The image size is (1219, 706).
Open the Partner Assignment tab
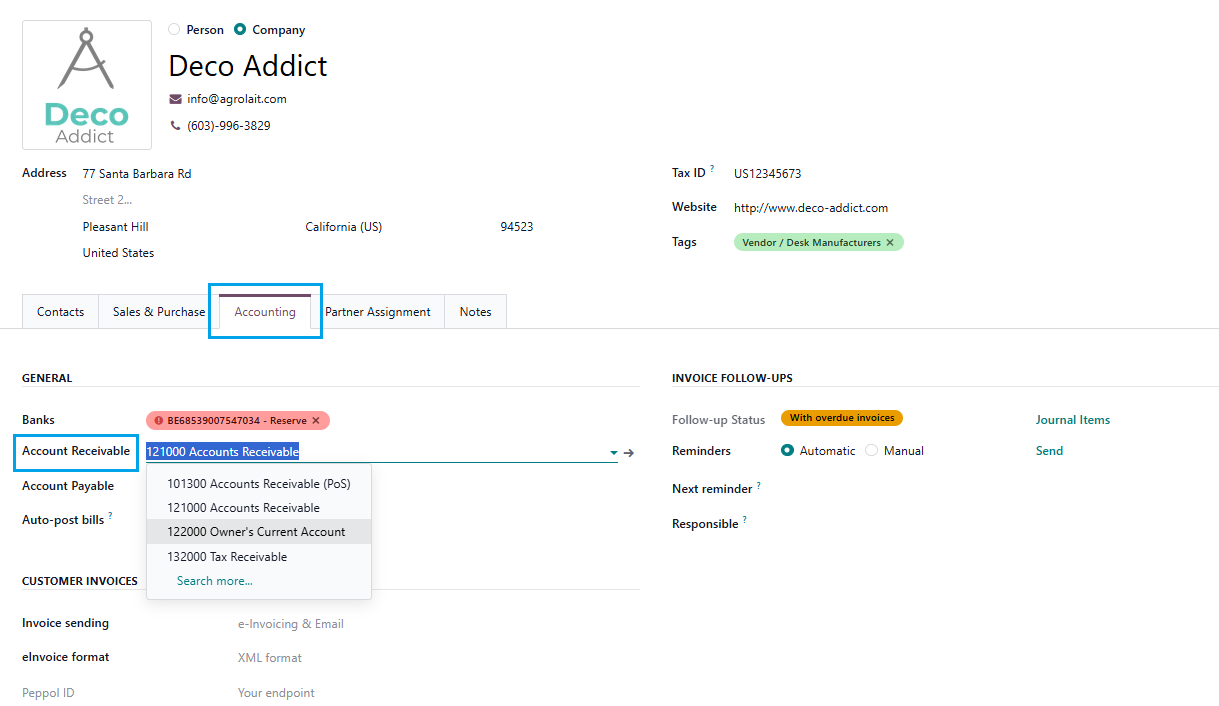(378, 312)
